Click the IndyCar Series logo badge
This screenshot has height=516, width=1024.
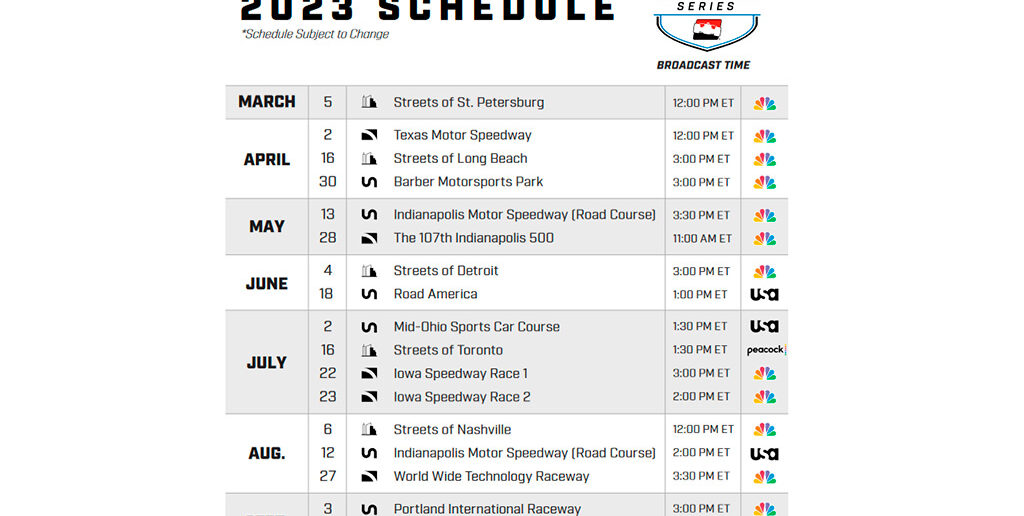pos(704,25)
